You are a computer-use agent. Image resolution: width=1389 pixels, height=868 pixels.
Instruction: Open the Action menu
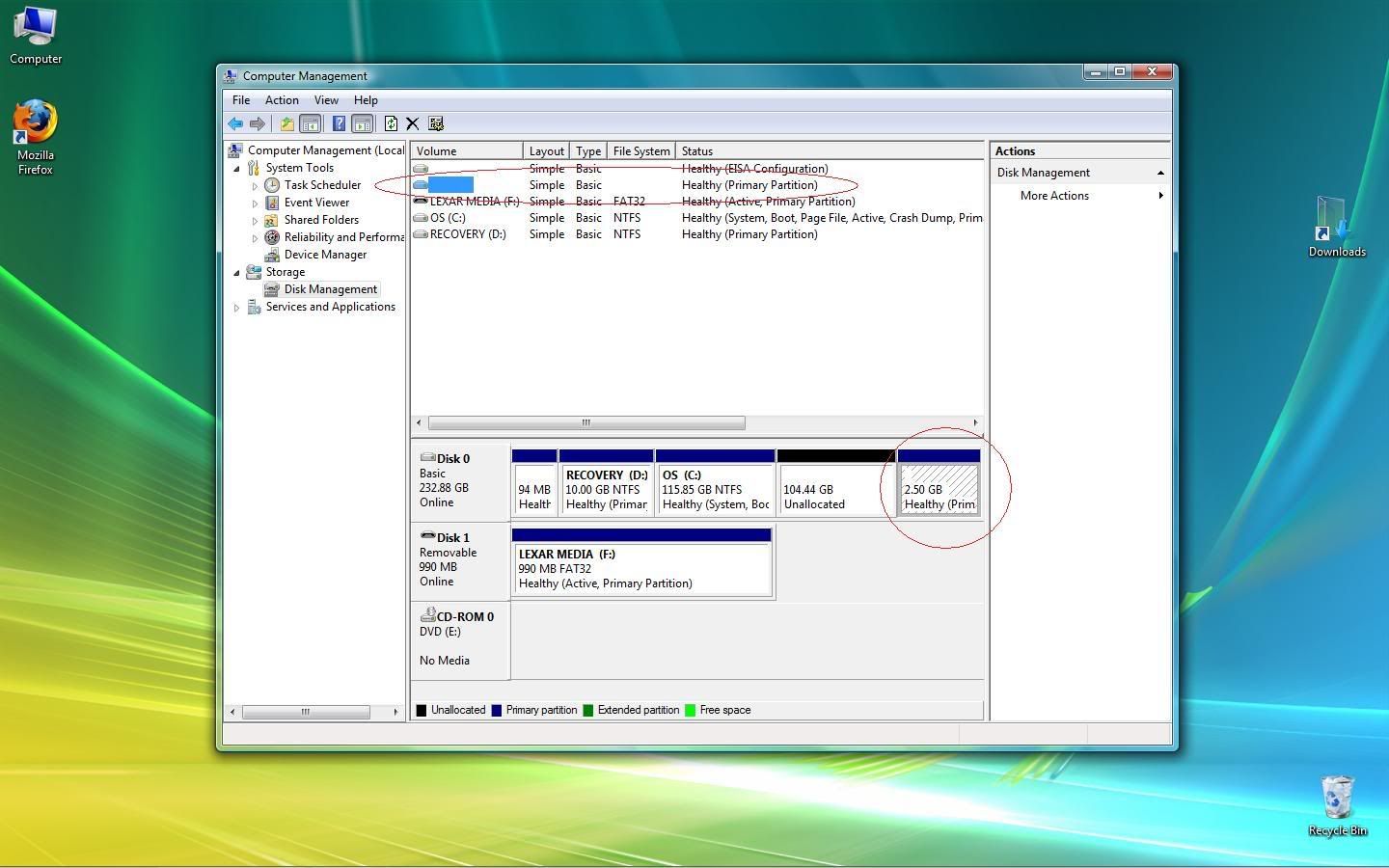tap(281, 99)
